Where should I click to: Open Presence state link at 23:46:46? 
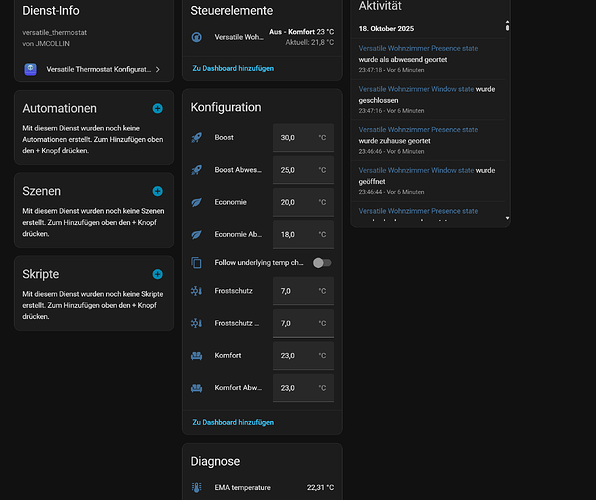(418, 130)
